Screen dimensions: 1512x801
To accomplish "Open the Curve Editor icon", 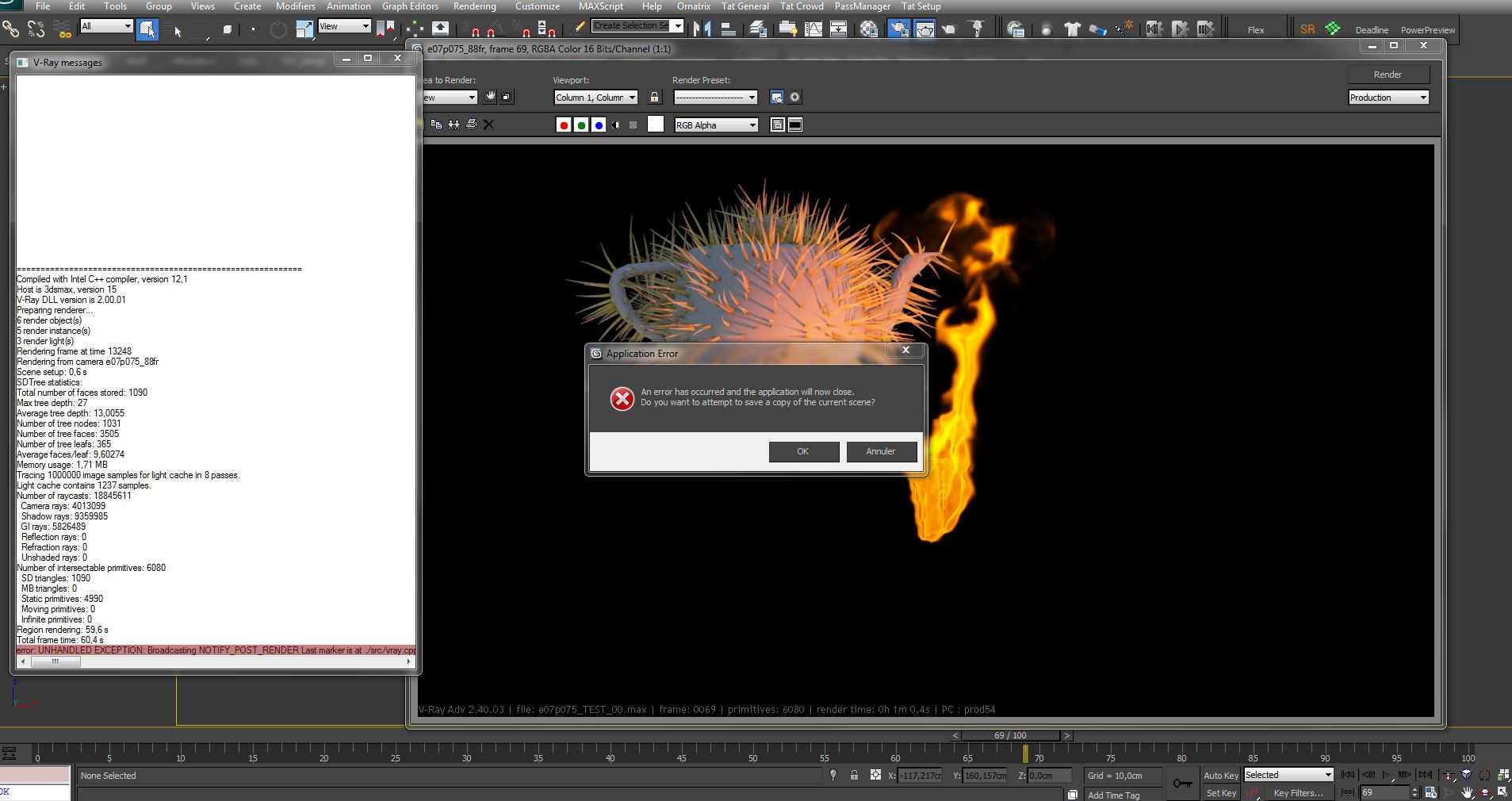I will (813, 29).
